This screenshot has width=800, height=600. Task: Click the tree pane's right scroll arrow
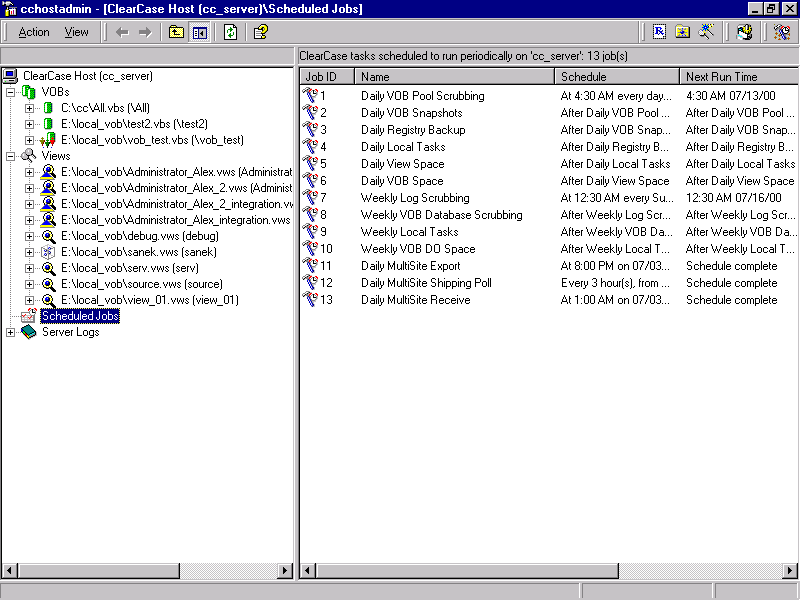[x=285, y=570]
